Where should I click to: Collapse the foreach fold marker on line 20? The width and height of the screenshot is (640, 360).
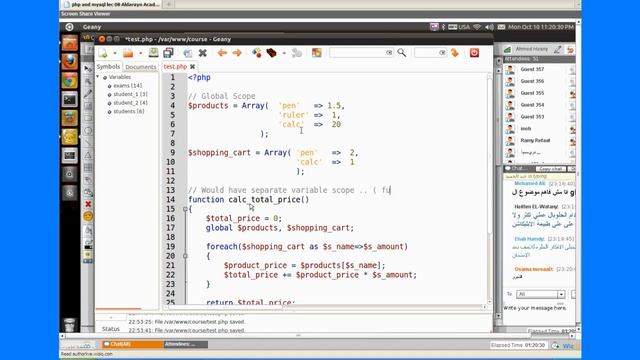pos(185,256)
